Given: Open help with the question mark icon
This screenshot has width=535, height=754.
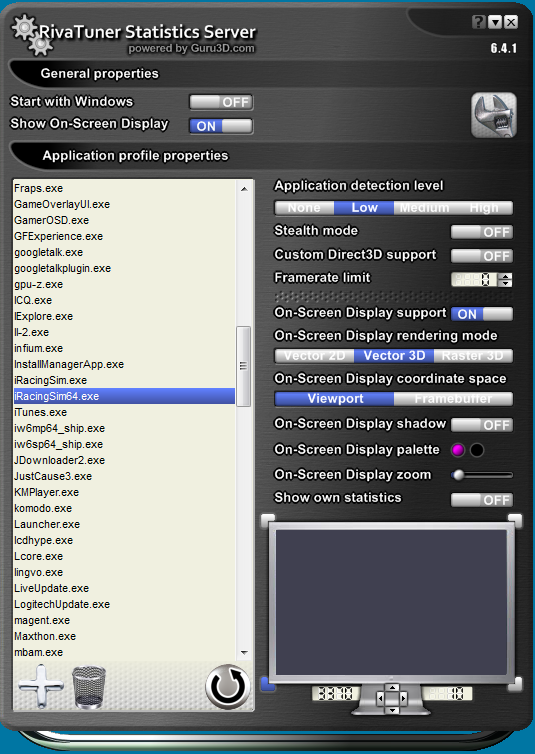Looking at the screenshot, I should coord(478,22).
